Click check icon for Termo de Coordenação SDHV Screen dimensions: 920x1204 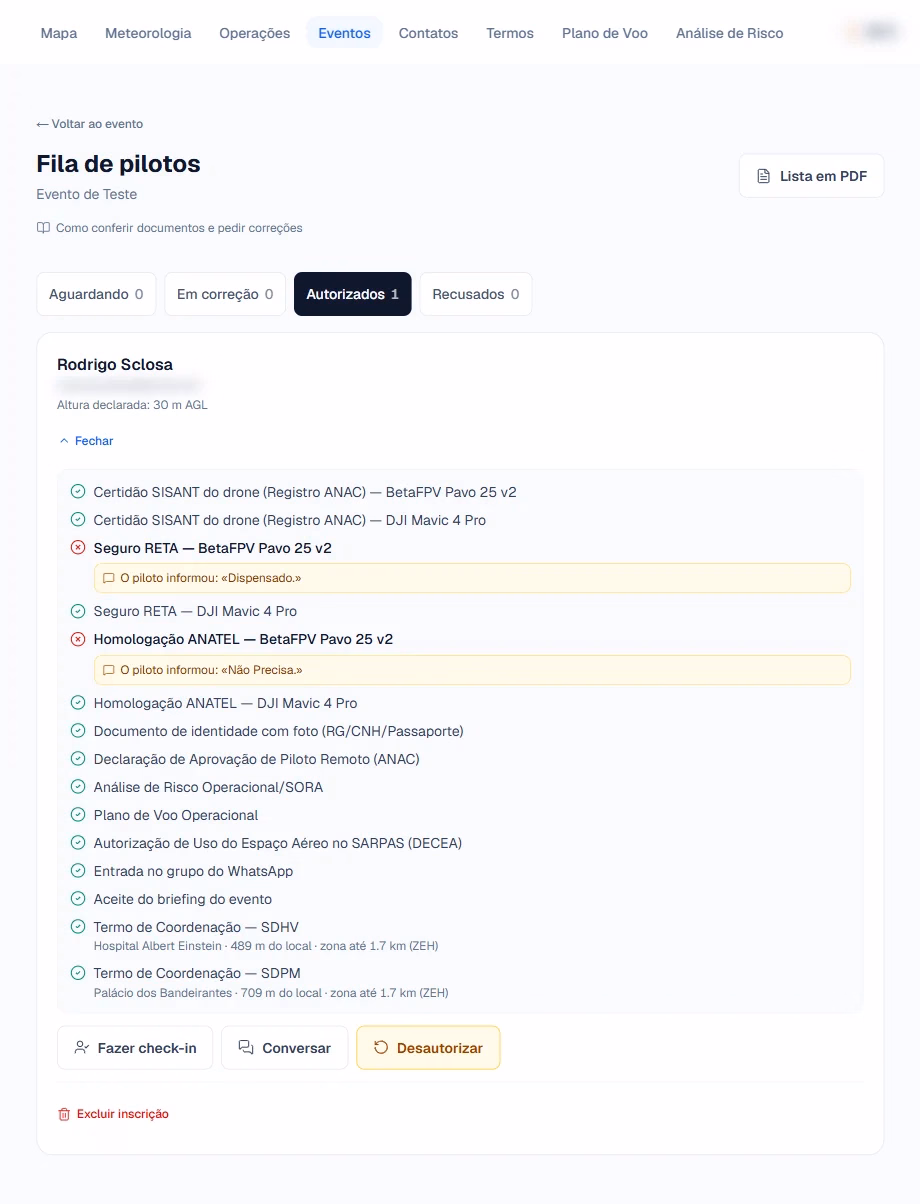pos(78,927)
